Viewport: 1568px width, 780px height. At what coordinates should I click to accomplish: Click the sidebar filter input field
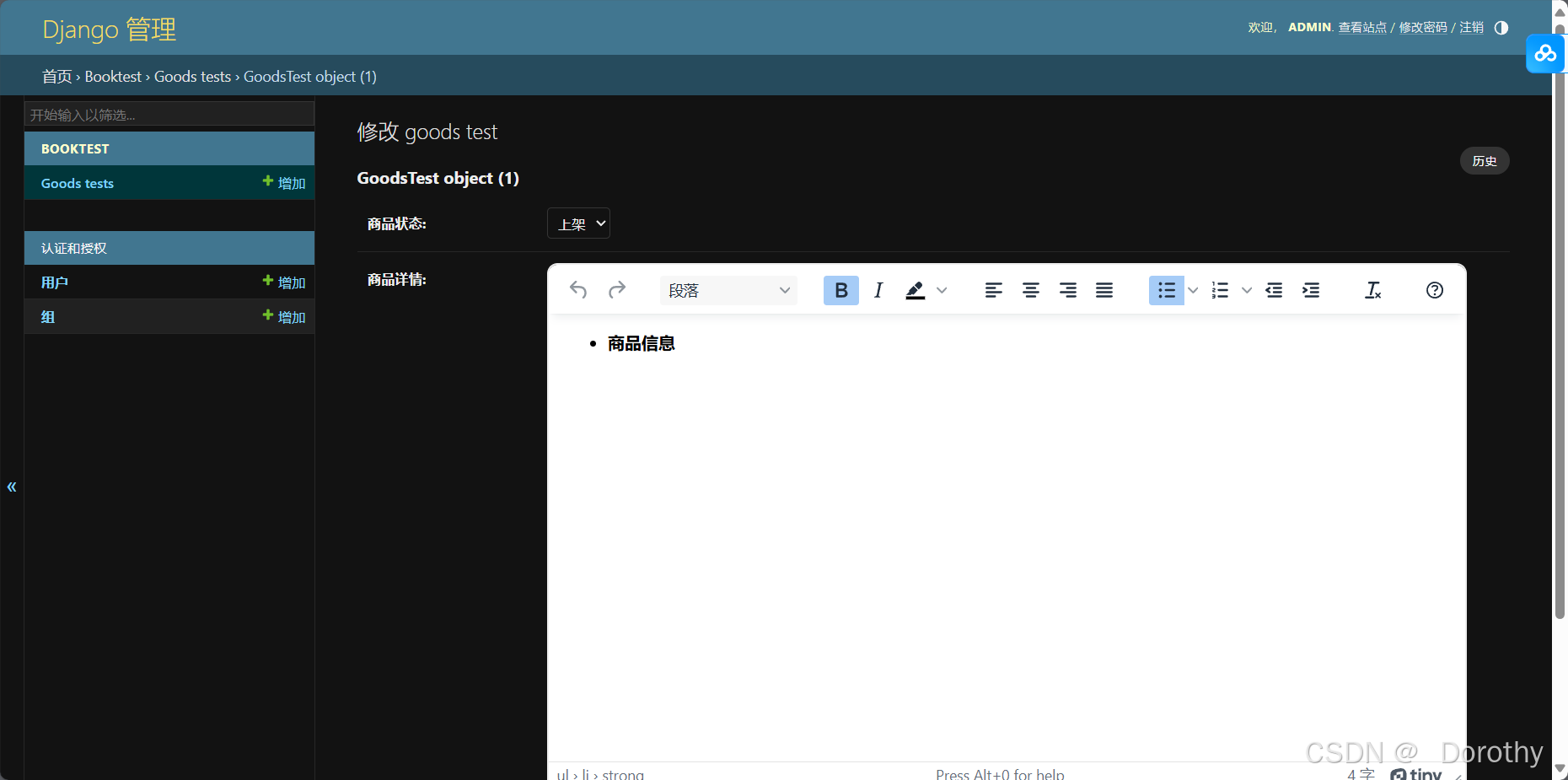pyautogui.click(x=169, y=114)
